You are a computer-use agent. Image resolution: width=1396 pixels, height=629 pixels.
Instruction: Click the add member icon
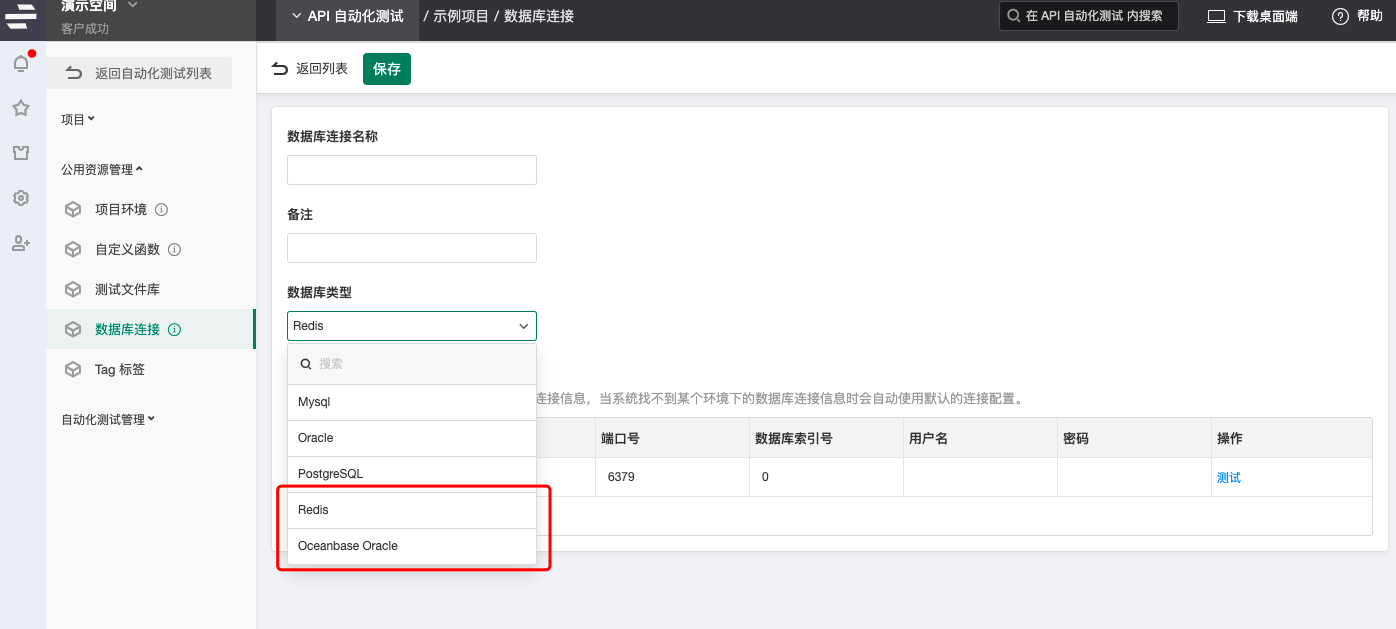(x=21, y=243)
